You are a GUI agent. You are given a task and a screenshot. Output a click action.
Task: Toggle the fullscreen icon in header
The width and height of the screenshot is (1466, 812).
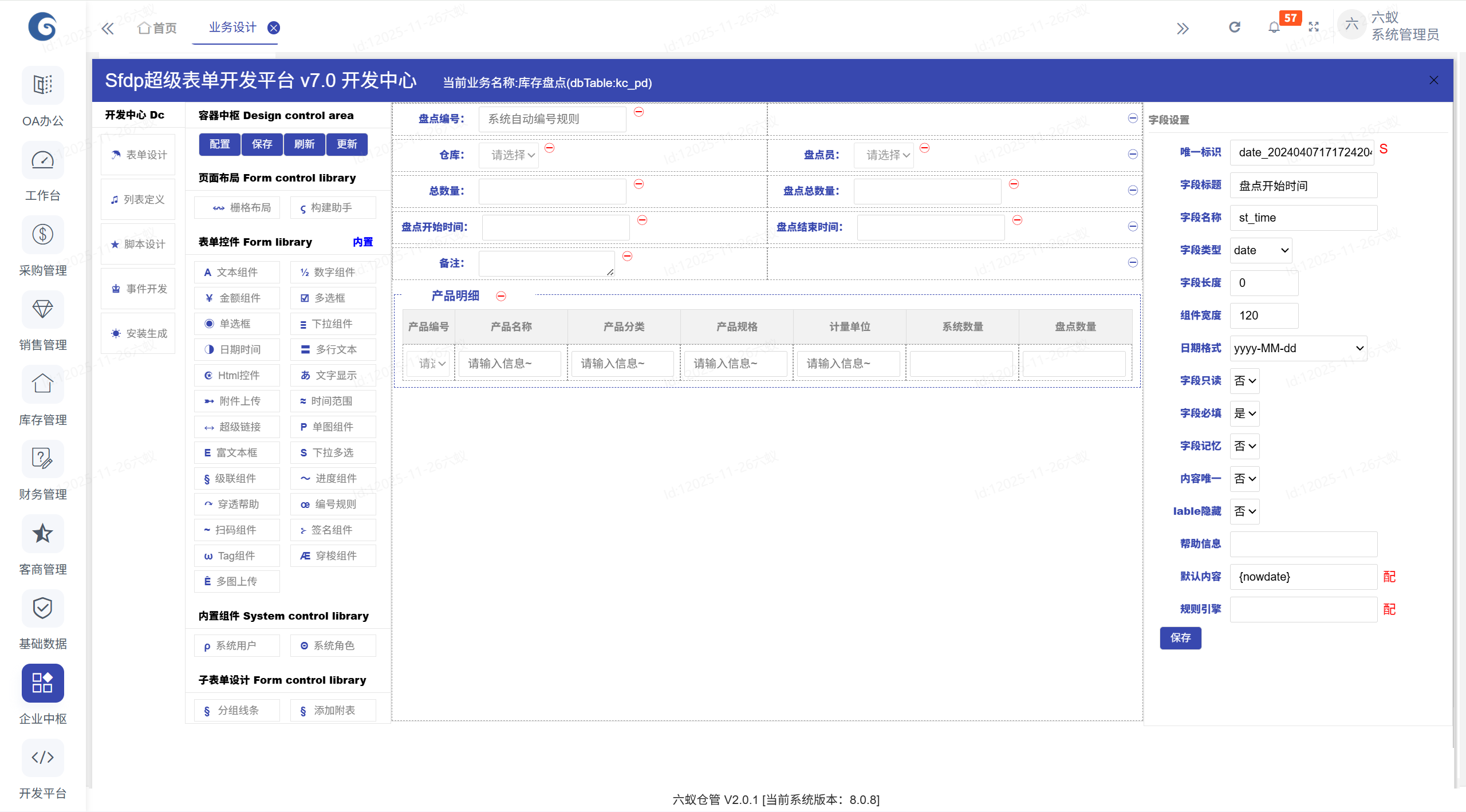click(1314, 27)
